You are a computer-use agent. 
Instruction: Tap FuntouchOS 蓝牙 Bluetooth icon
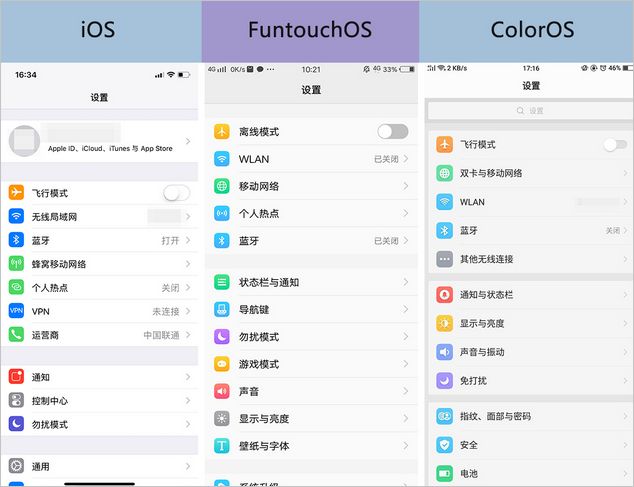click(x=222, y=241)
